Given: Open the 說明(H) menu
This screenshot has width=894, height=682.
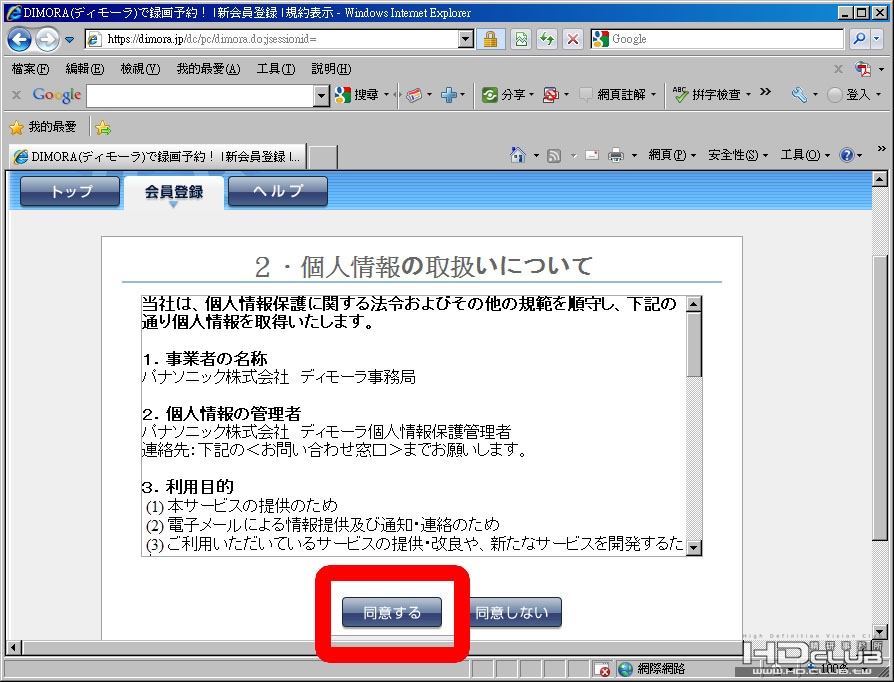Looking at the screenshot, I should (x=331, y=69).
